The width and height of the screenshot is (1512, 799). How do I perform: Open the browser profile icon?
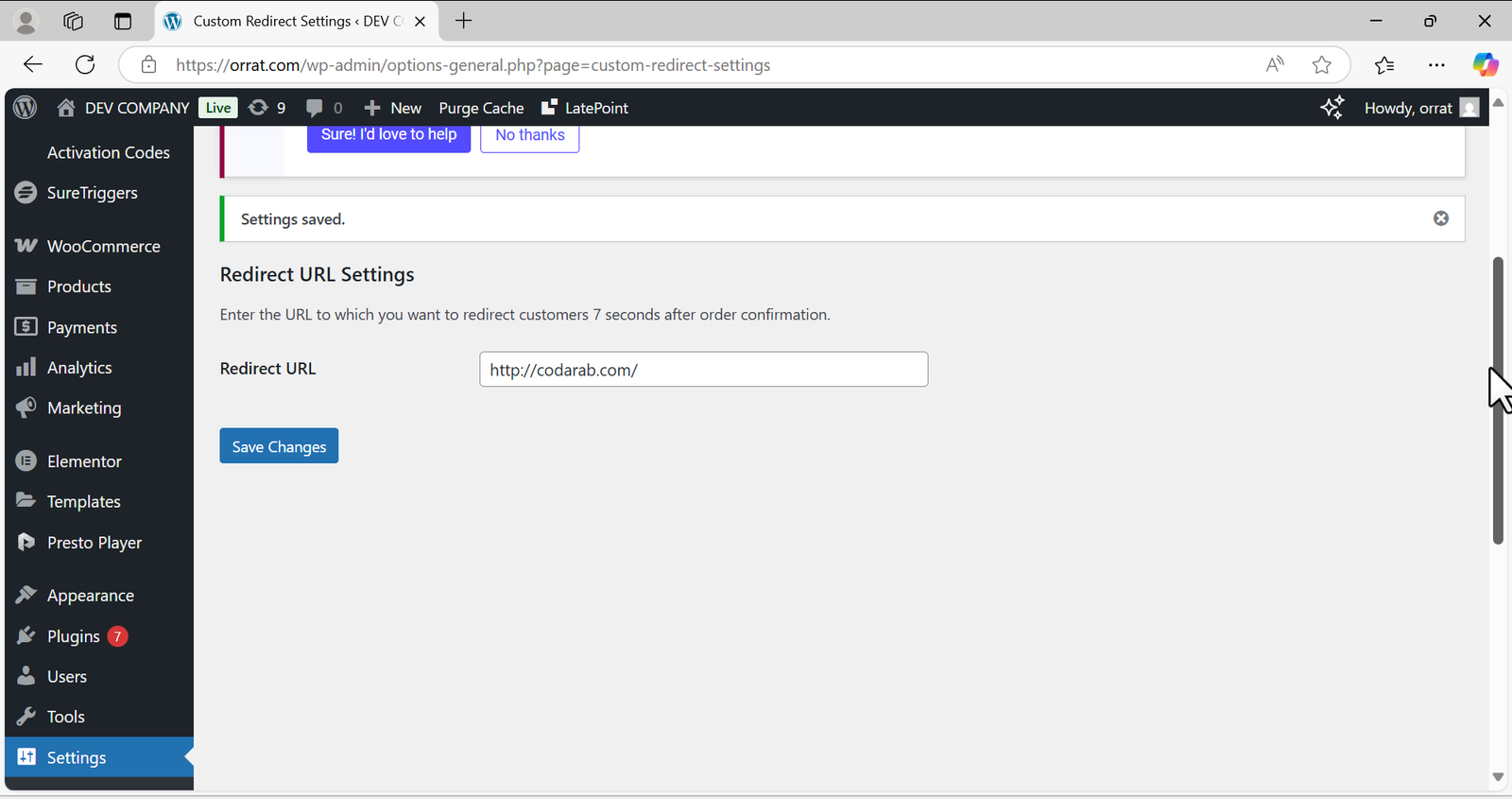click(26, 21)
